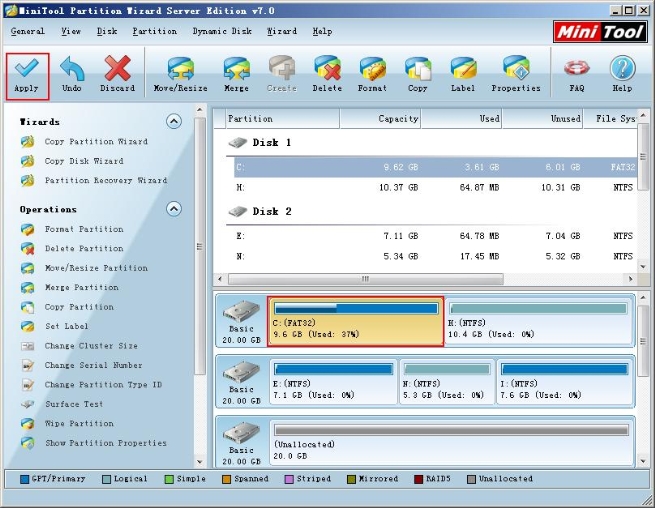Image resolution: width=655 pixels, height=508 pixels.
Task: Click the Label toolbar icon
Action: (463, 75)
